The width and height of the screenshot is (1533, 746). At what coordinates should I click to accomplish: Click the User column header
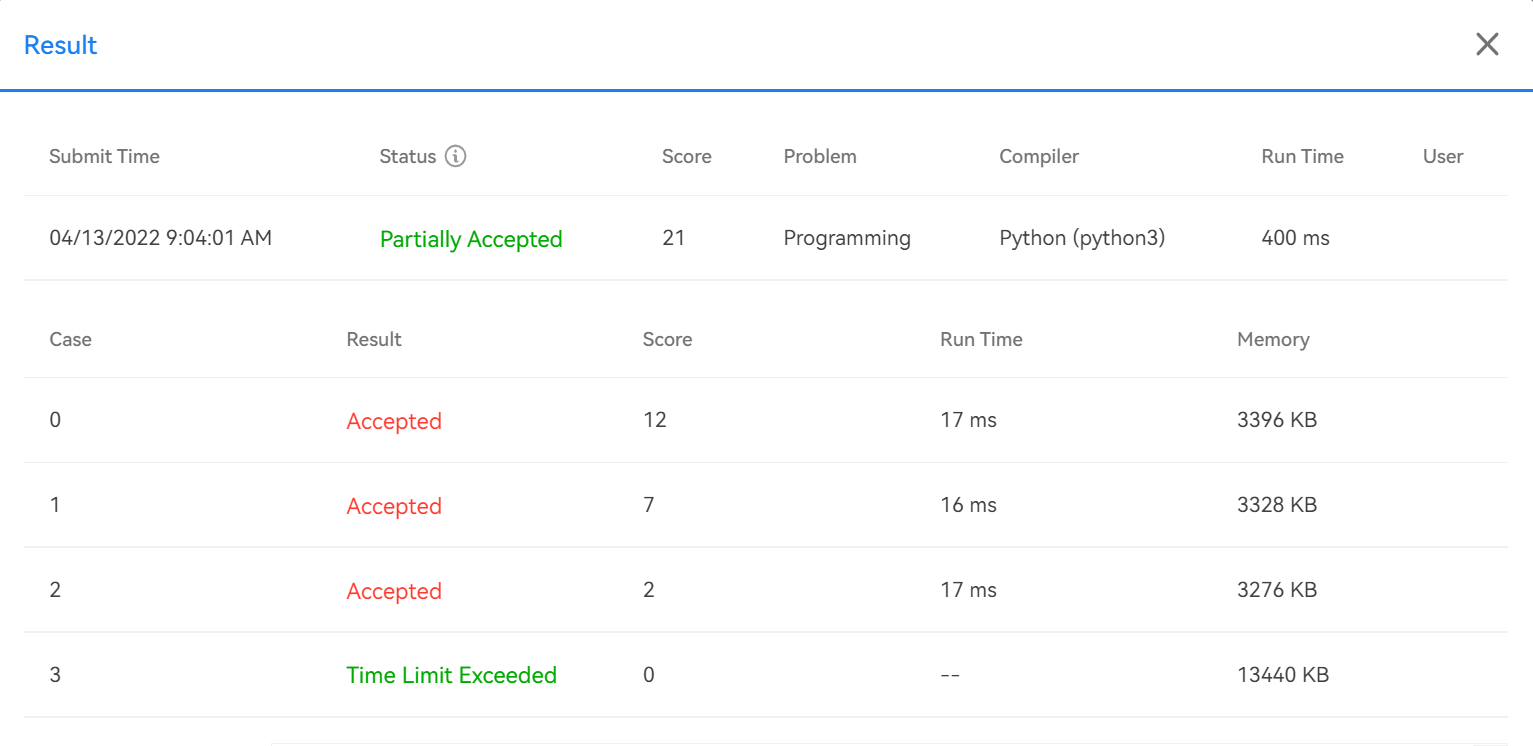(1443, 156)
